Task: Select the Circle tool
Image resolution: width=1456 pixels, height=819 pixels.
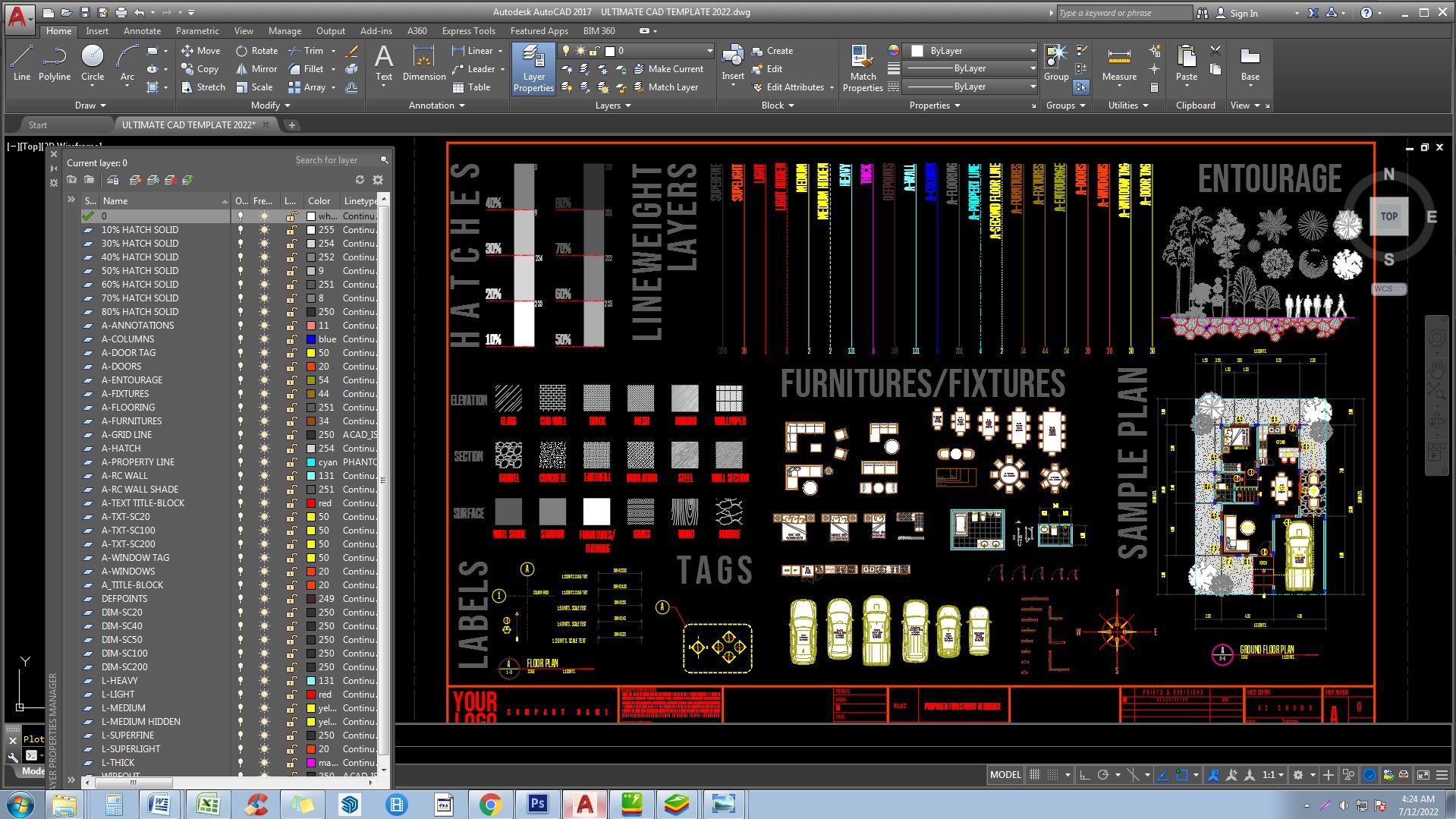Action: (93, 62)
